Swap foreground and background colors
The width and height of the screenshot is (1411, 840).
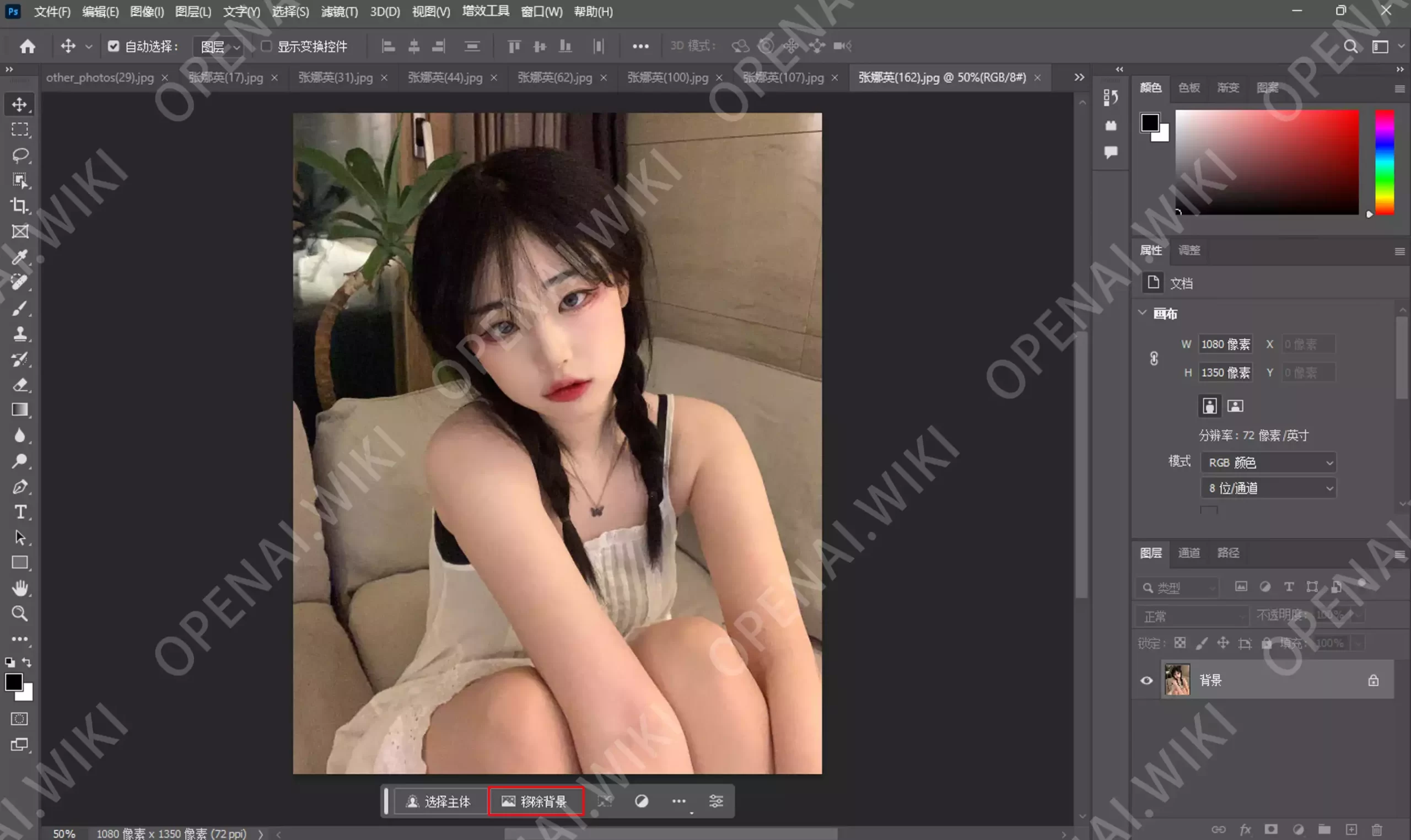[27, 662]
